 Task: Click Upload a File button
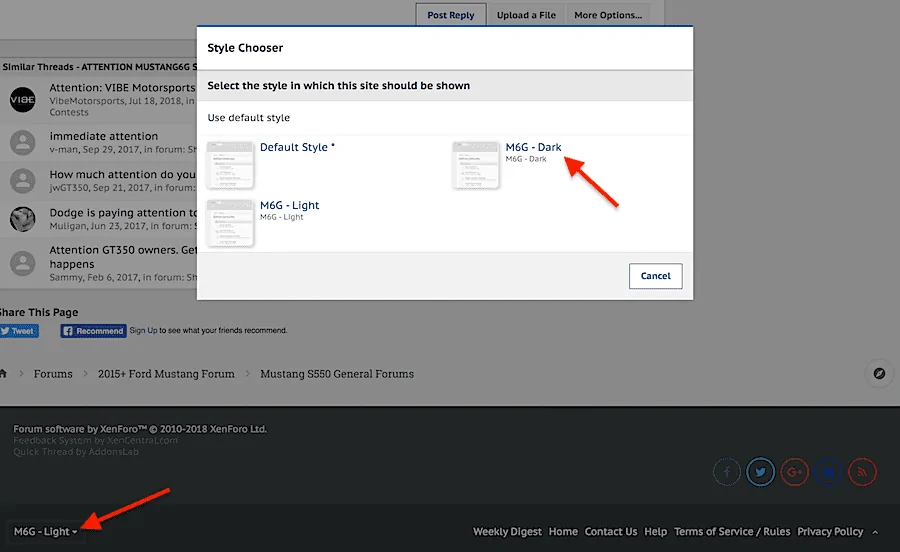(526, 15)
